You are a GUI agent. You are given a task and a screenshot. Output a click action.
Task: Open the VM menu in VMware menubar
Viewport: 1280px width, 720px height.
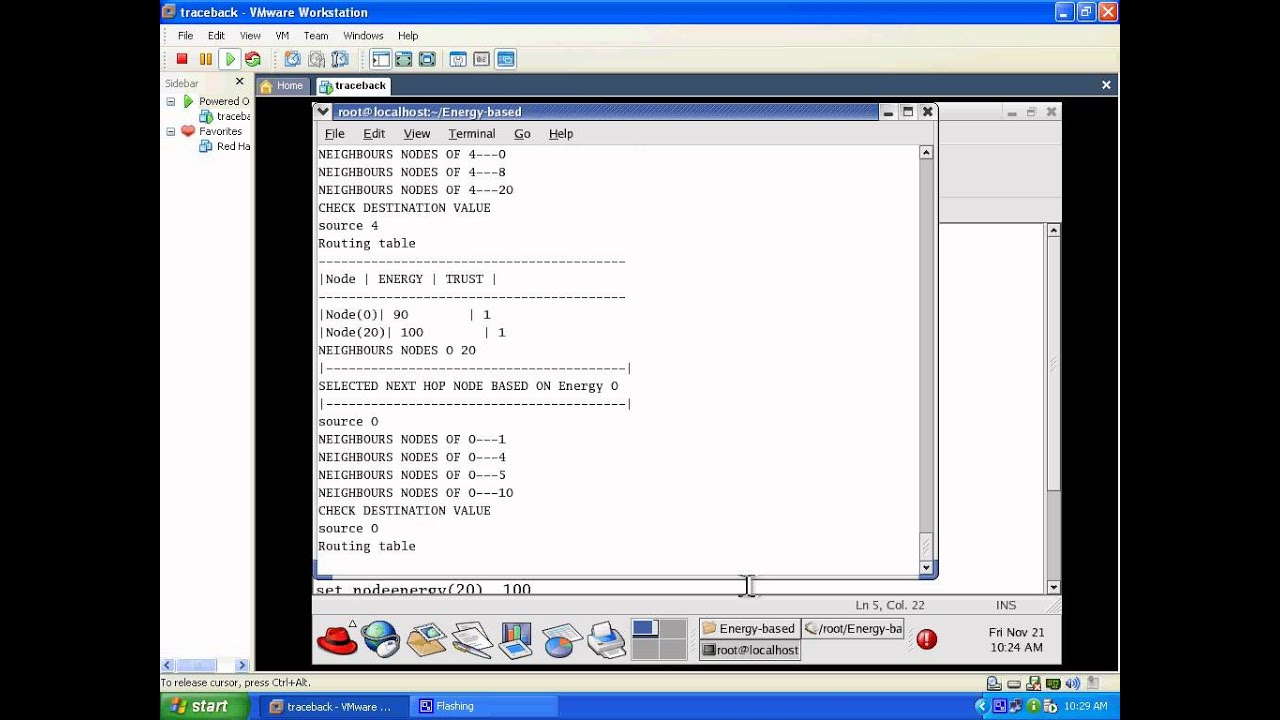[282, 36]
